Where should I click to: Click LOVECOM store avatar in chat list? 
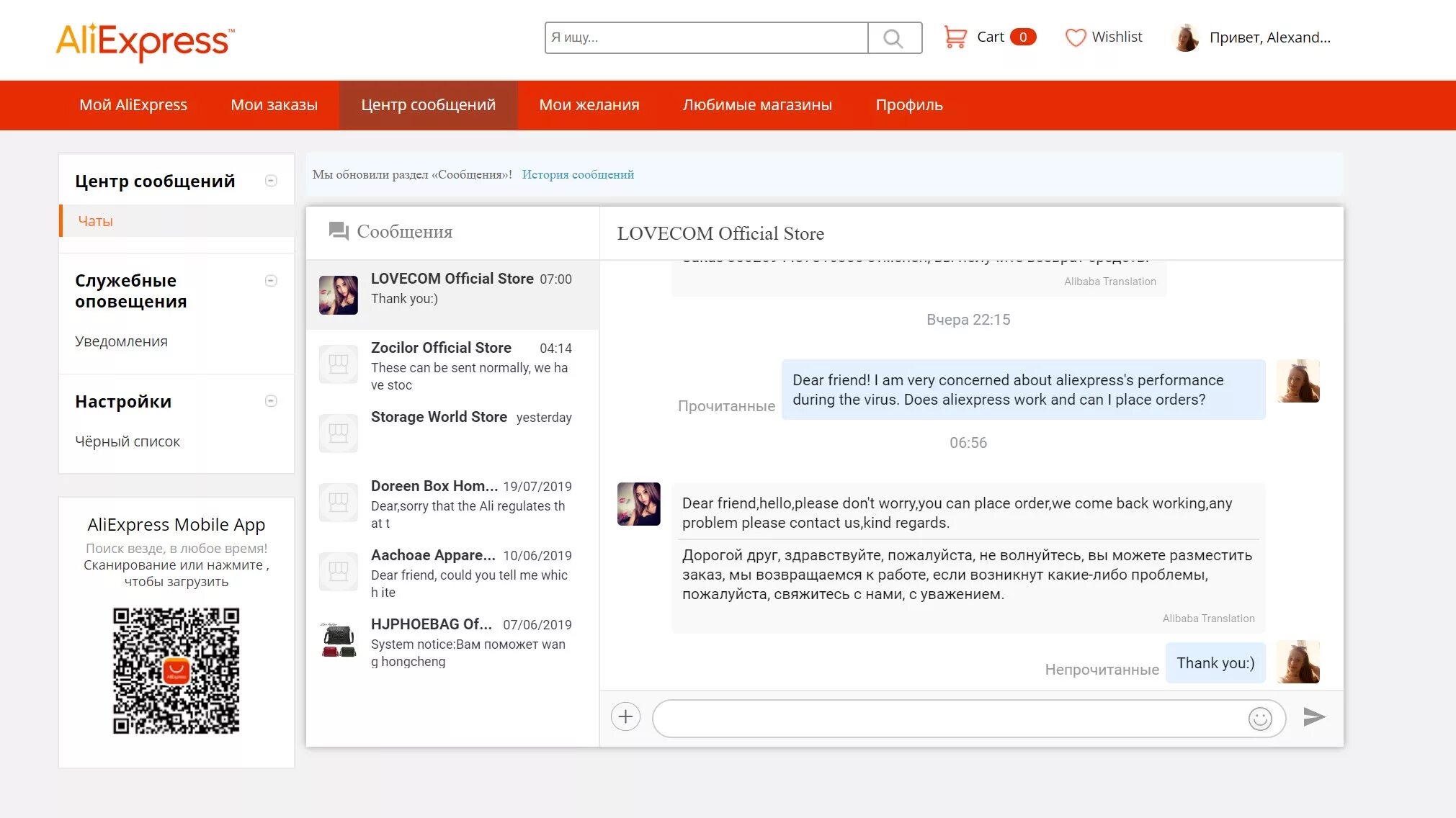point(339,295)
